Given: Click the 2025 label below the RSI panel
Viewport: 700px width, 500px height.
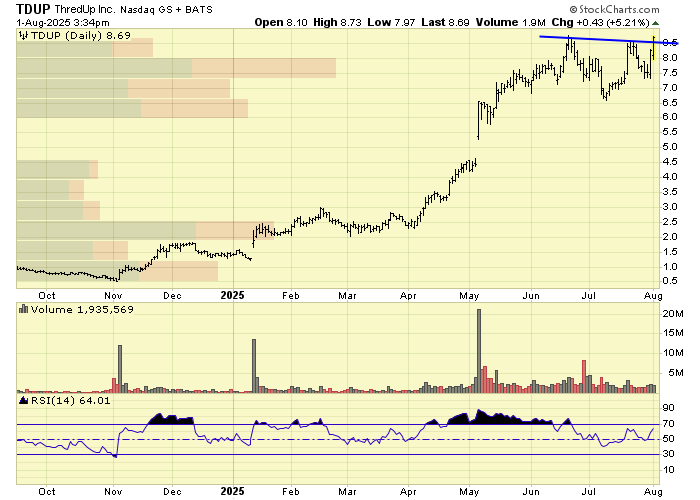Looking at the screenshot, I should (233, 492).
